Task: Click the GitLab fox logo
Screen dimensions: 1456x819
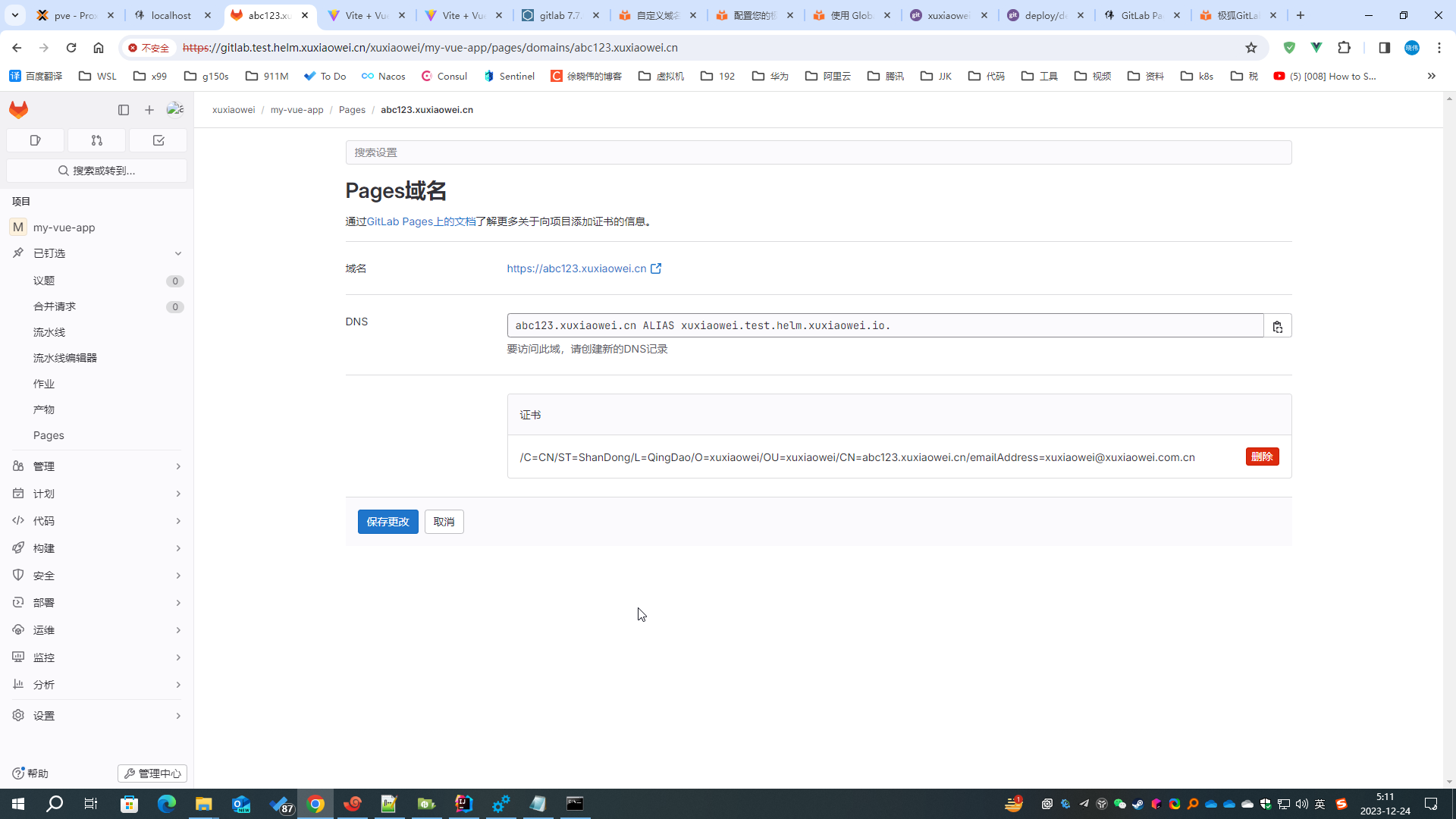Action: (19, 110)
